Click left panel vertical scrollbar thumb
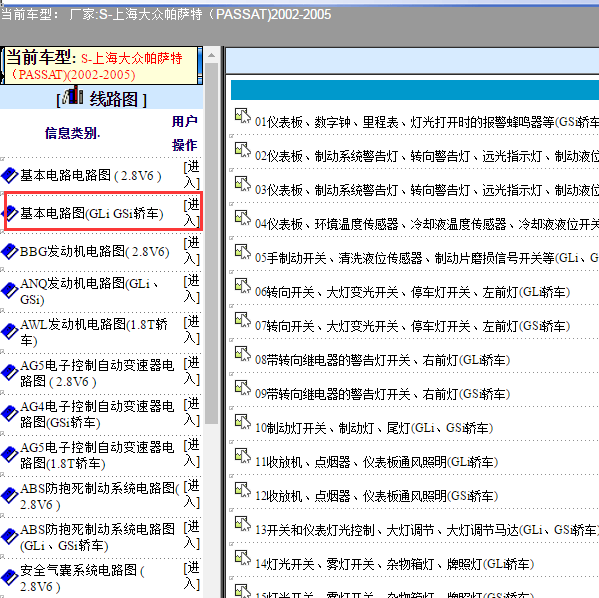 coord(211,243)
